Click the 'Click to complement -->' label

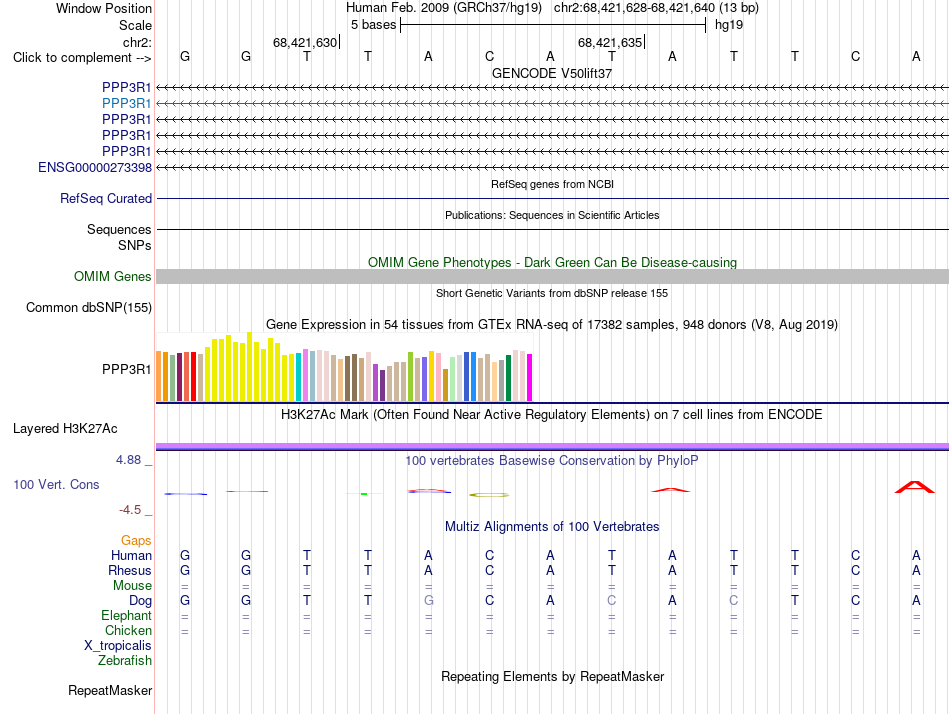coord(82,58)
